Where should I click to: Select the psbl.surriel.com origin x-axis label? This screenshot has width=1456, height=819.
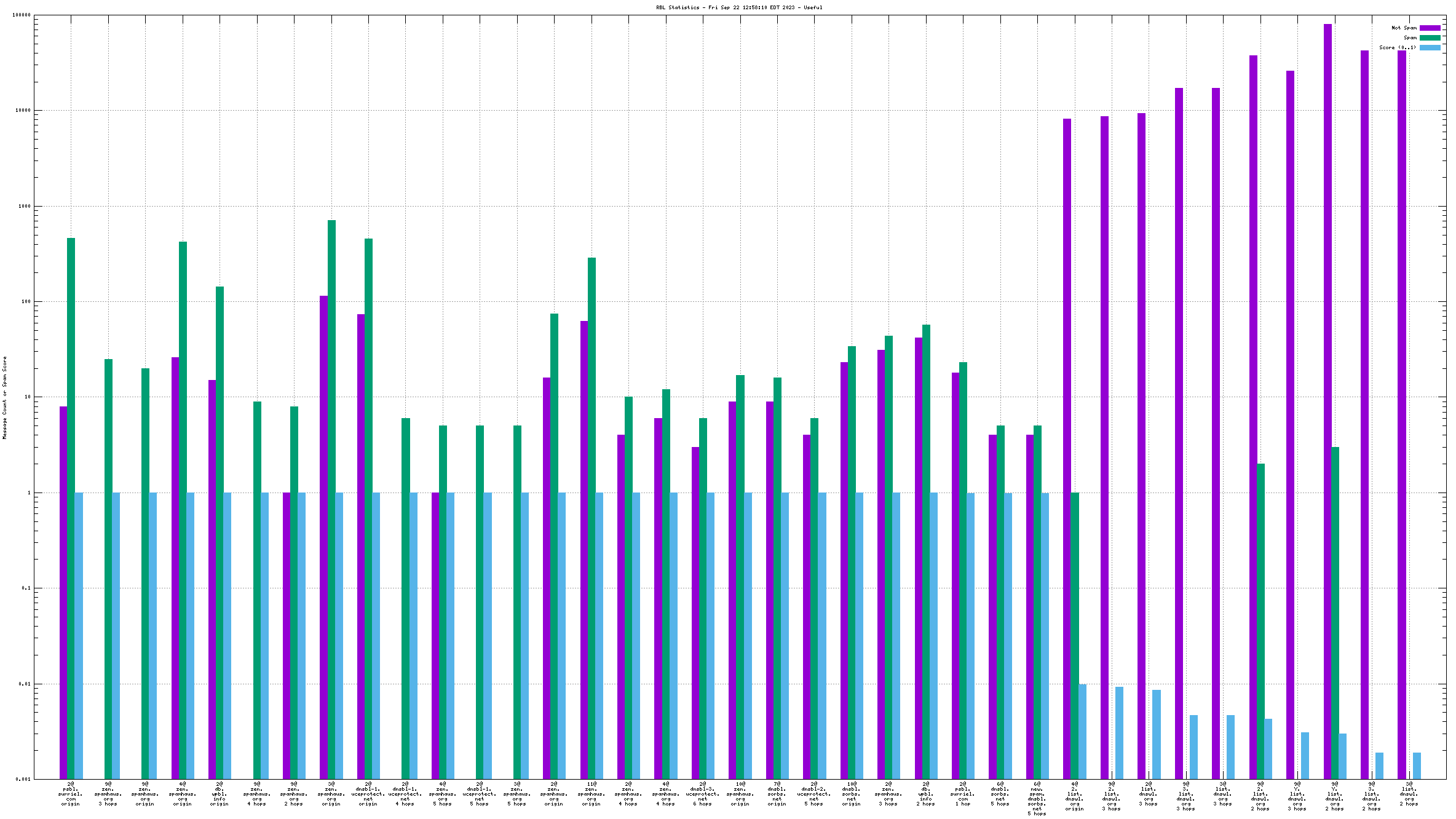[71, 794]
